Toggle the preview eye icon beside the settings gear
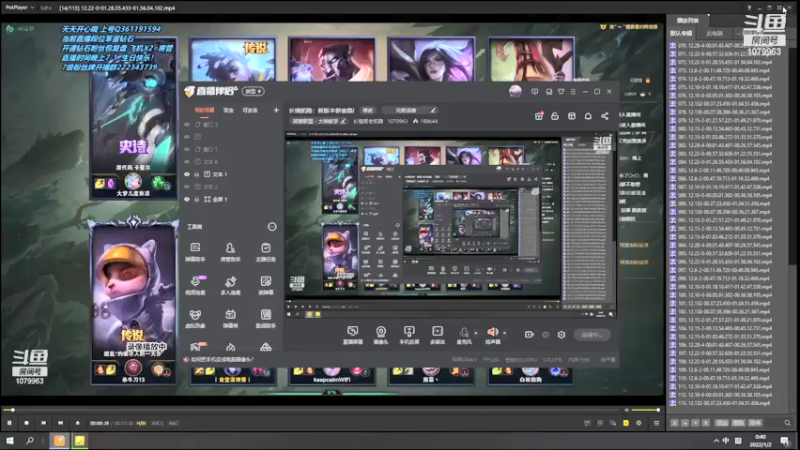800x450 pixels. tap(545, 335)
